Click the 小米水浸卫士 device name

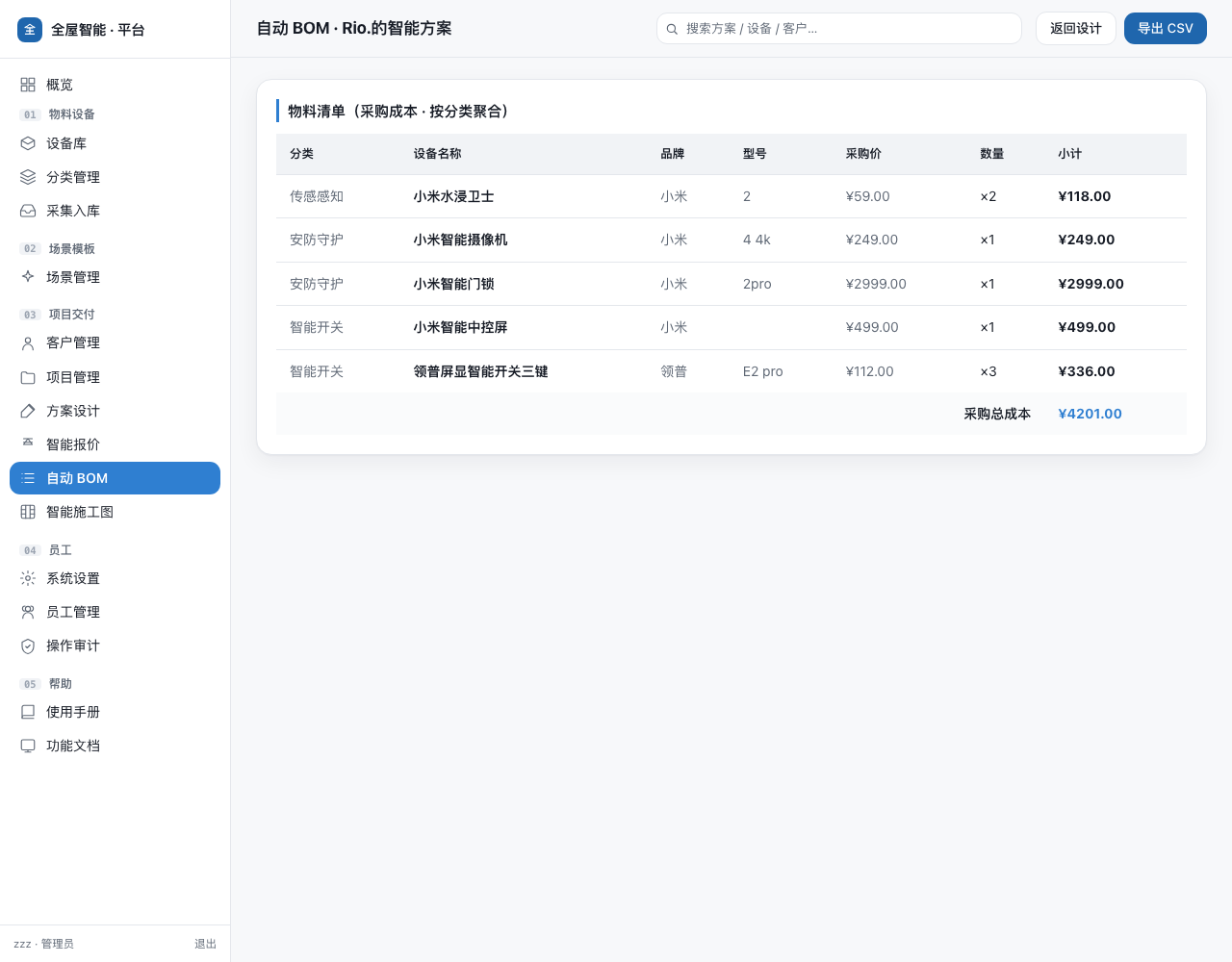tap(453, 196)
